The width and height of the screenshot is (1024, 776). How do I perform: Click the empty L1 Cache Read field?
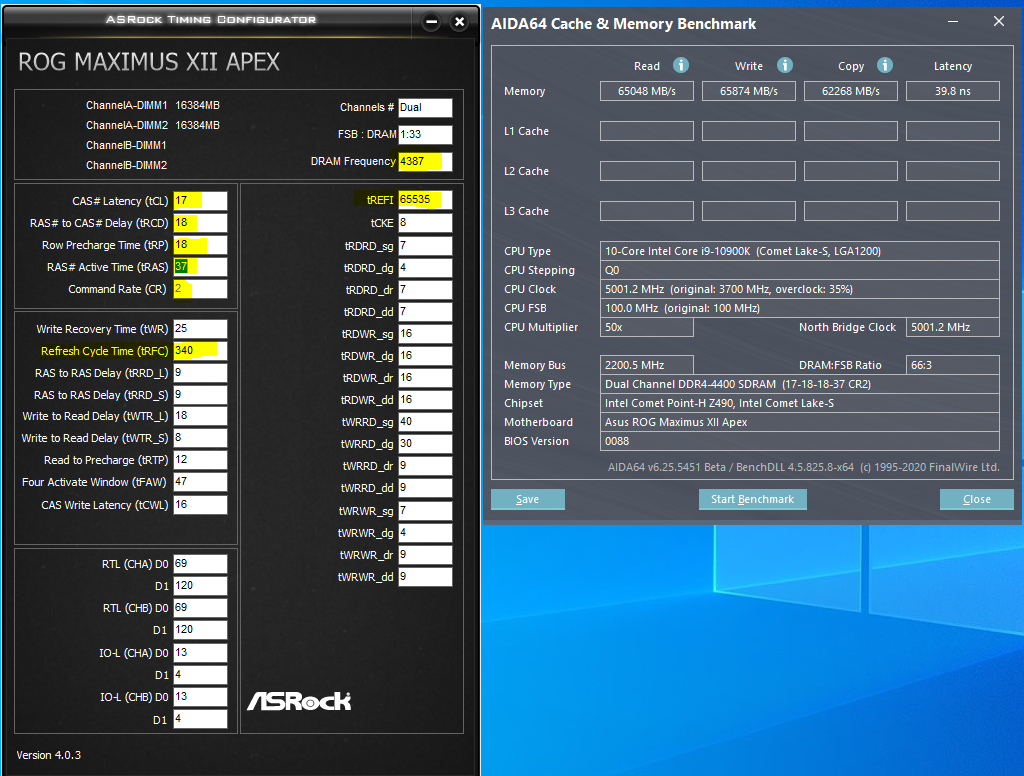point(647,131)
